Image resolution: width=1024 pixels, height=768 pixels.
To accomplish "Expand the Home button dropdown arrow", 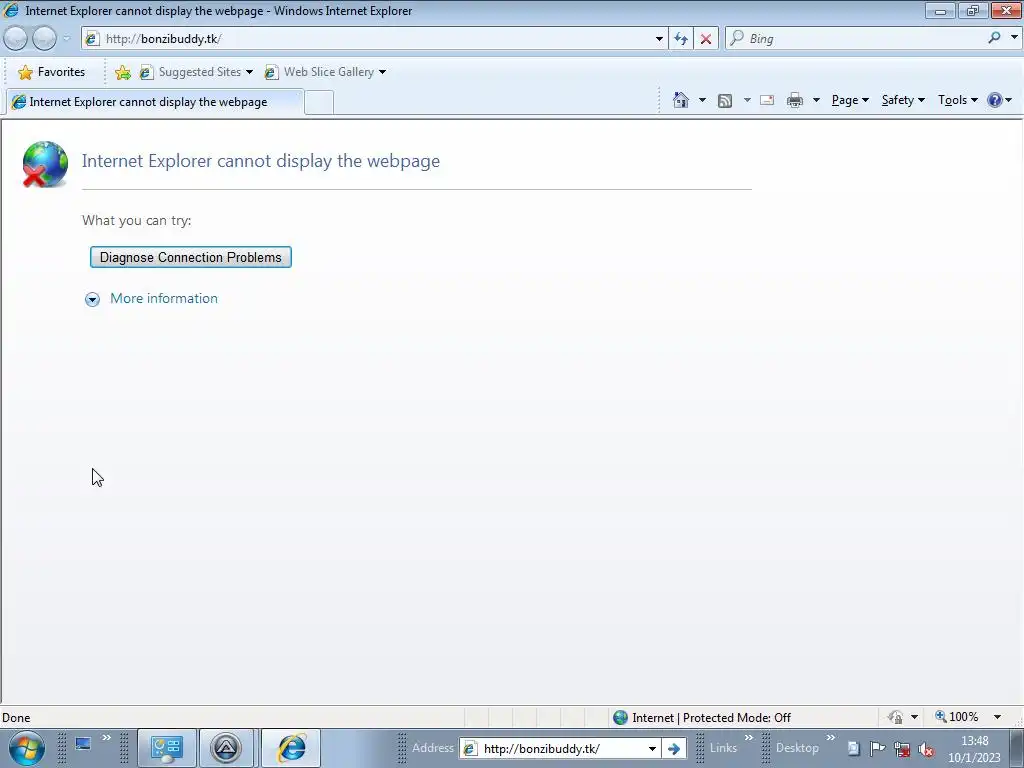I will coord(702,100).
